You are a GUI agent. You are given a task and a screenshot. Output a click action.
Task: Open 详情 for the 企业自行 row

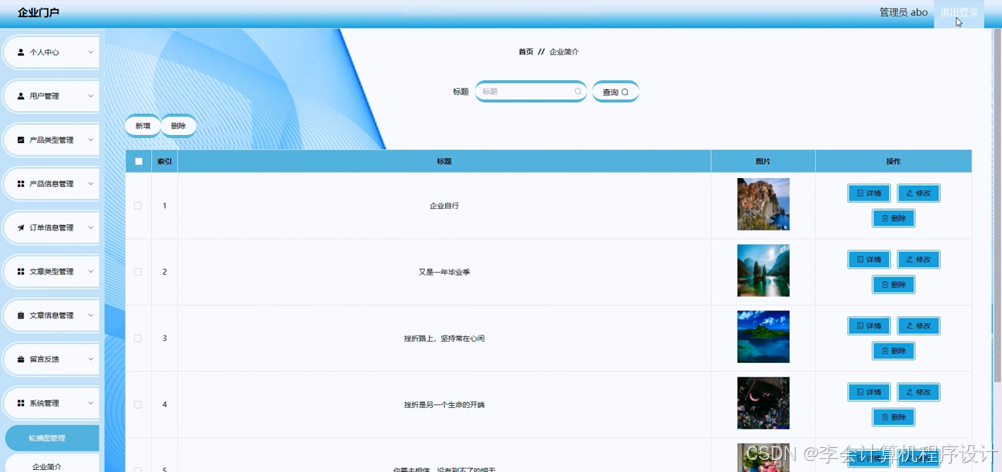coord(869,193)
